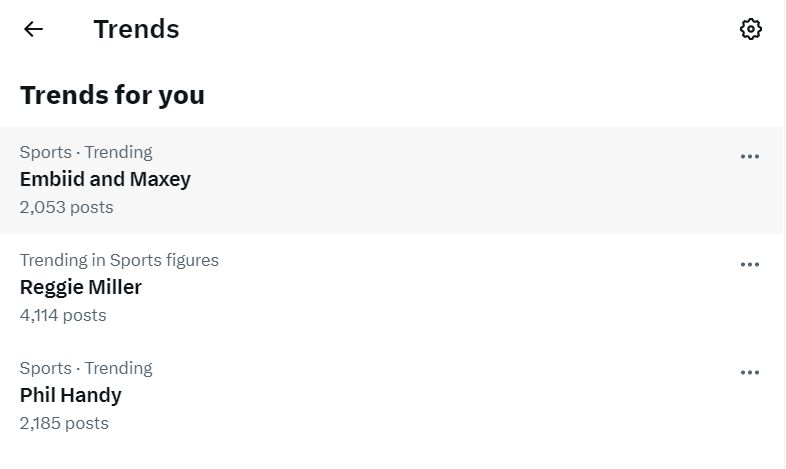Click the "Trends for you" heading

112,95
